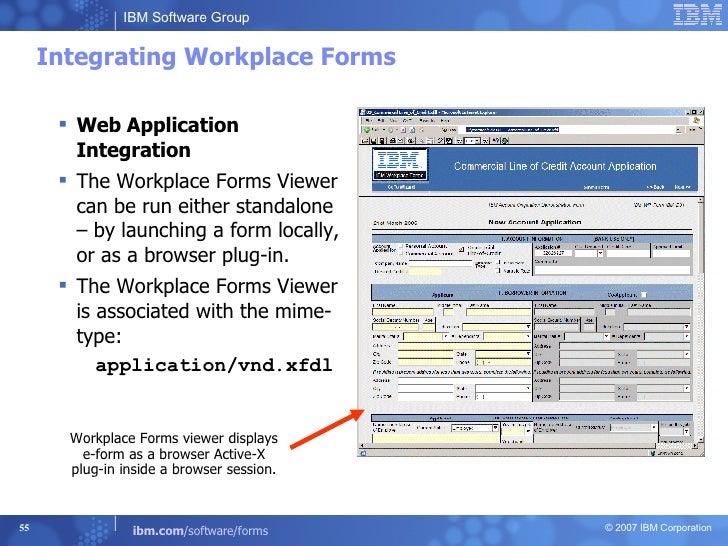Click the Next >> link in banner
This screenshot has width=728, height=546.
tap(682, 187)
